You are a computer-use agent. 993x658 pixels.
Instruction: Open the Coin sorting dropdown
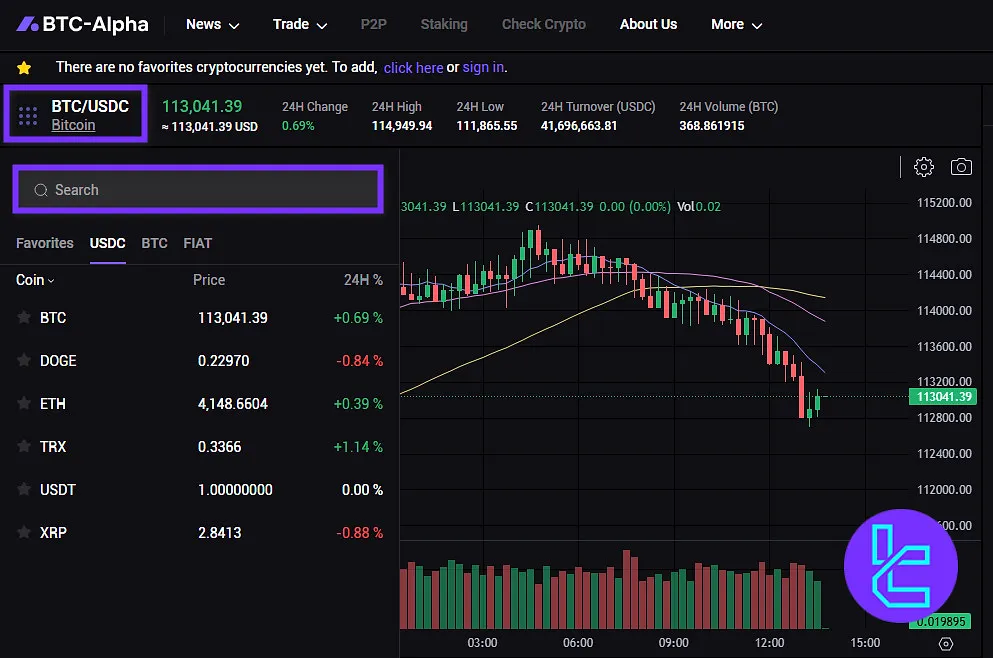tap(34, 280)
